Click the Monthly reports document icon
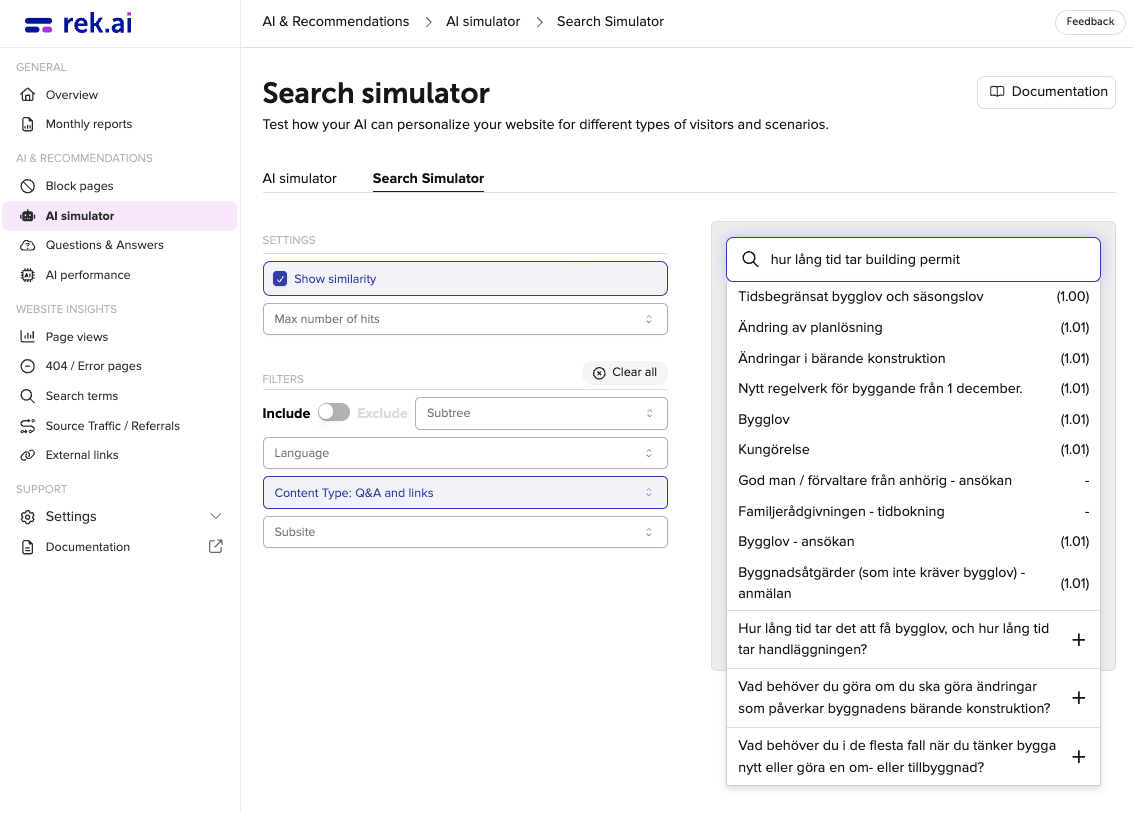This screenshot has width=1133, height=813. [28, 124]
